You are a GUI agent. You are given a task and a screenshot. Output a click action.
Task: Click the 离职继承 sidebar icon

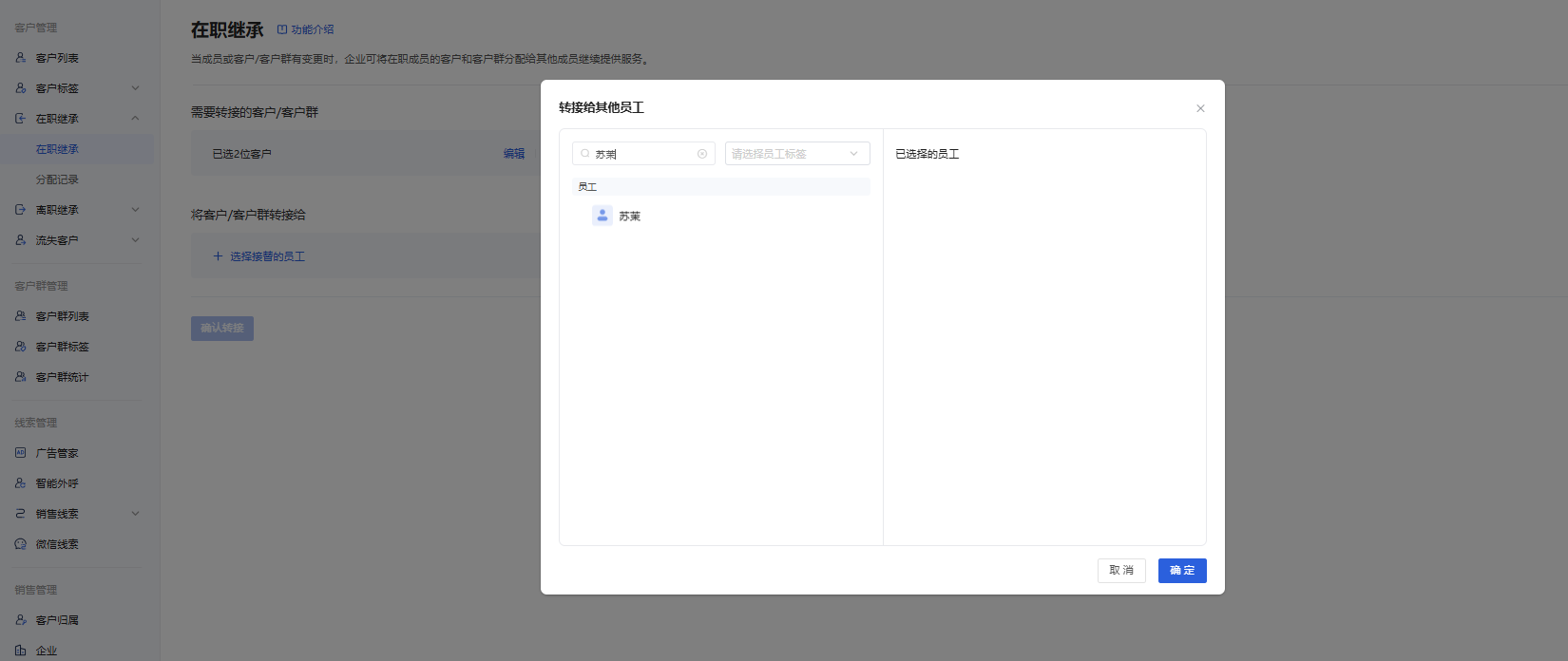(21, 210)
